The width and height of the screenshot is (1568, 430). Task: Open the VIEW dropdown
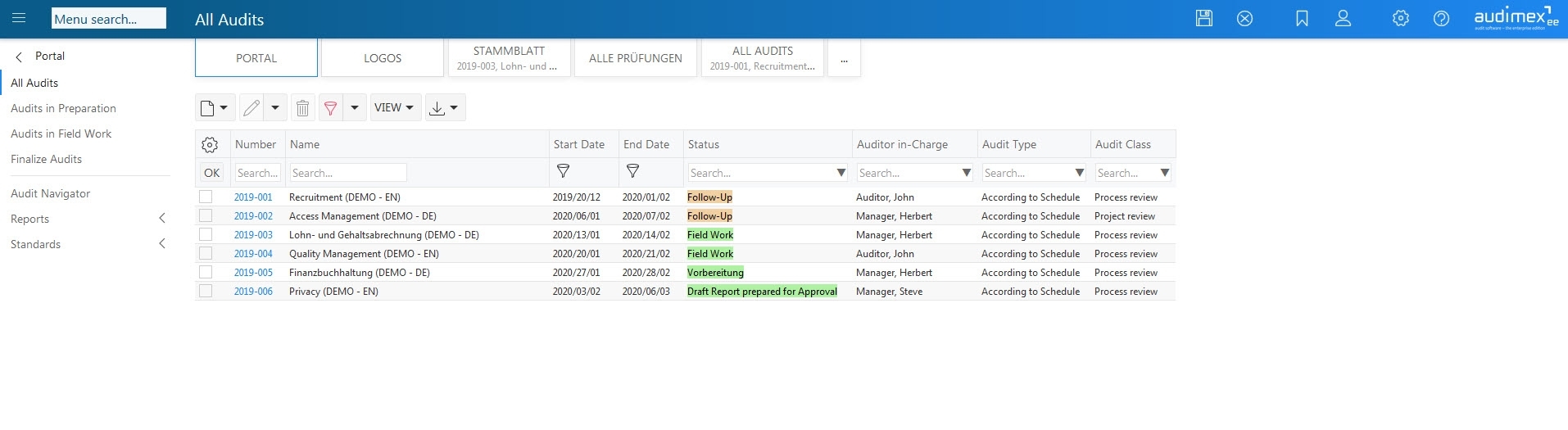[394, 107]
